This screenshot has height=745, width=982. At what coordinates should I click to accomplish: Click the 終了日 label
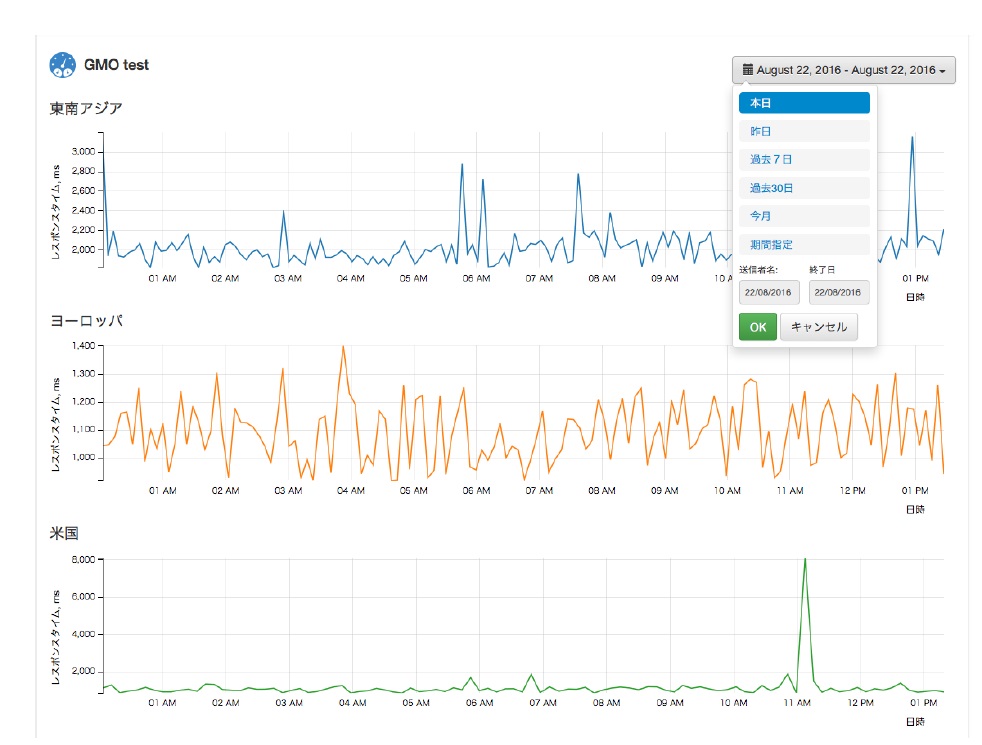point(822,270)
